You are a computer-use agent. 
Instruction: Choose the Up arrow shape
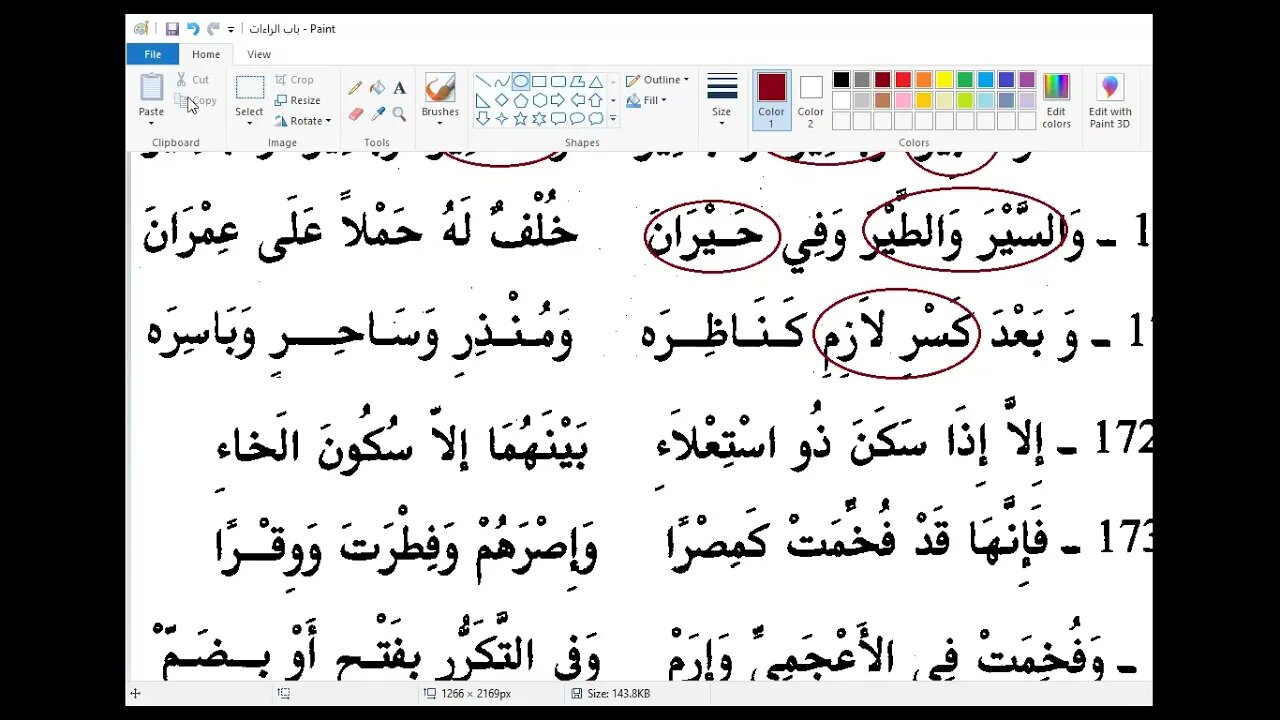(x=596, y=100)
